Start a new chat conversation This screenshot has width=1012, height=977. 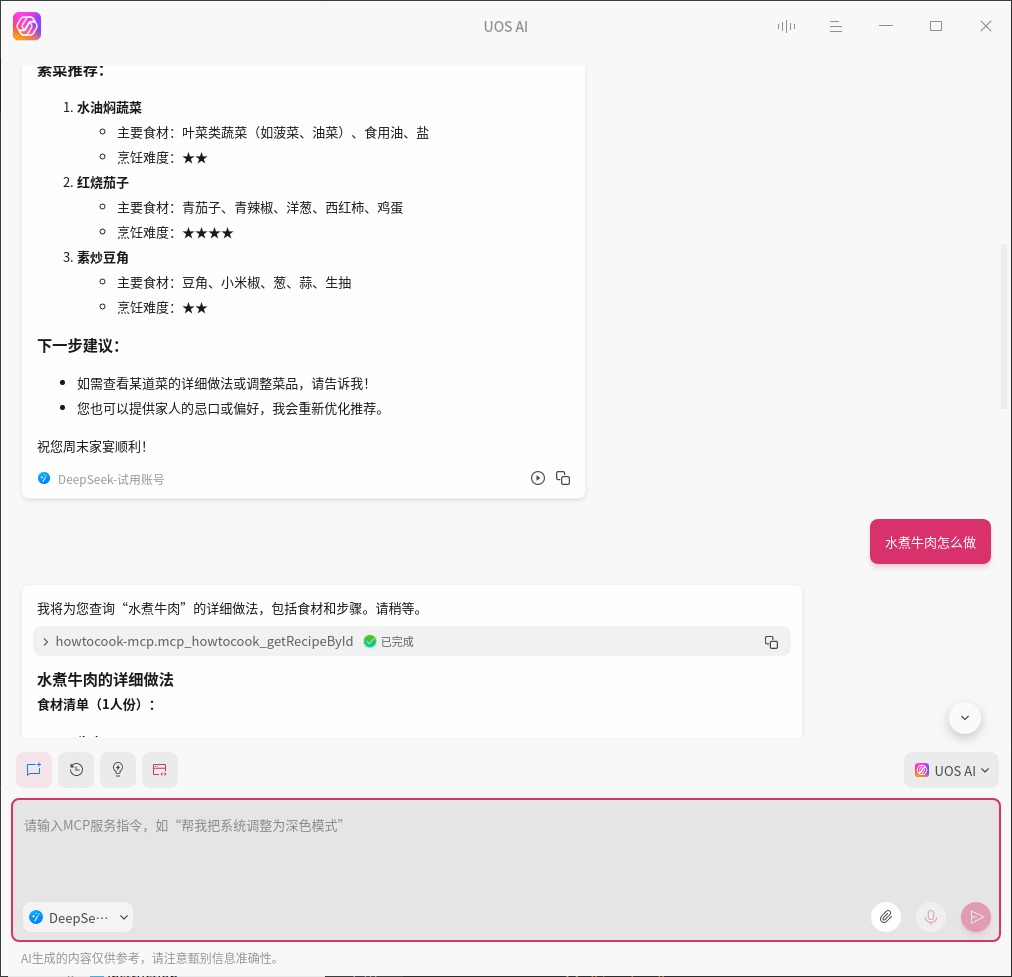[34, 770]
